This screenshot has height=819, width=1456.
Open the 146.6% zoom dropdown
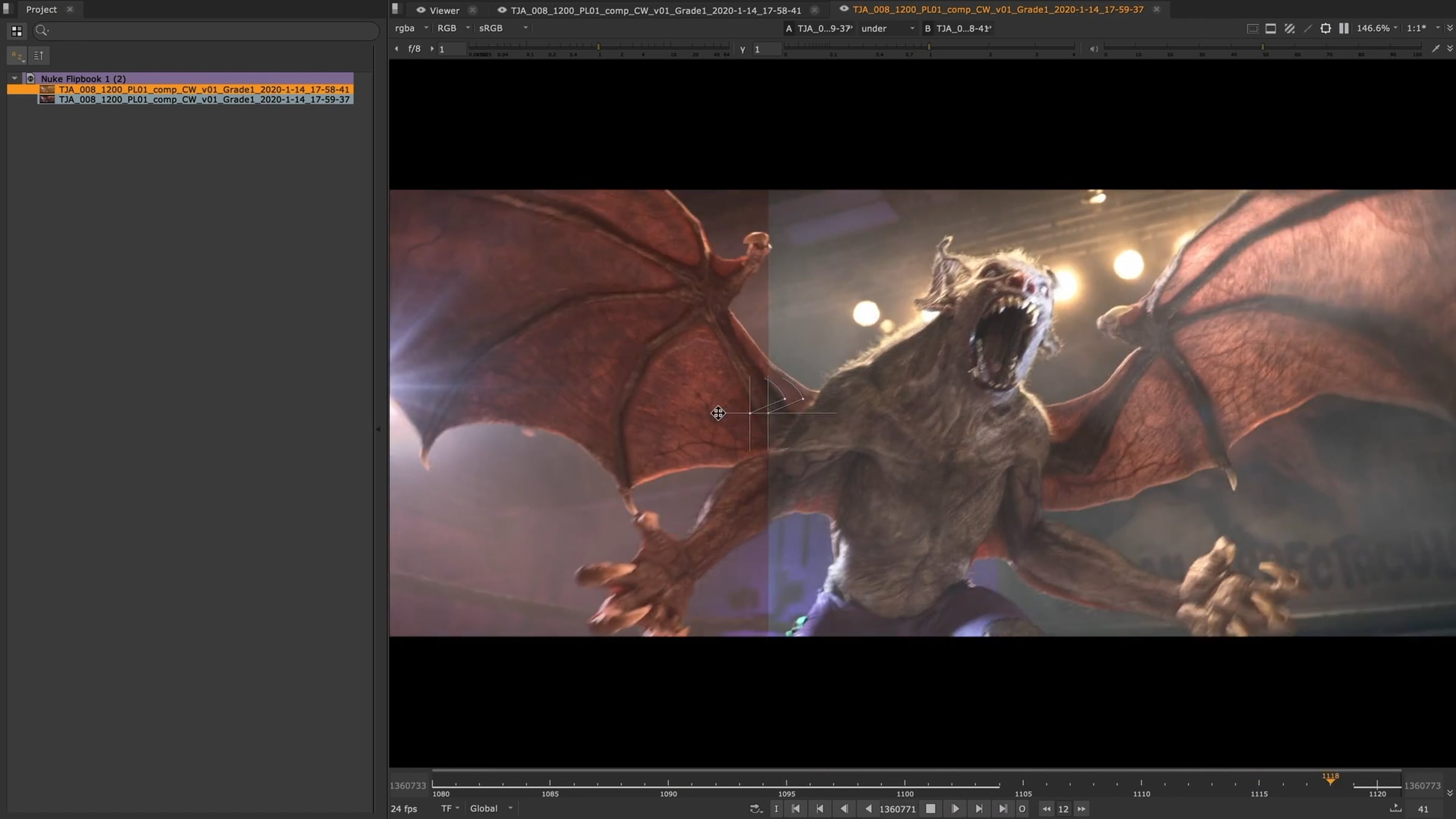click(x=1377, y=29)
